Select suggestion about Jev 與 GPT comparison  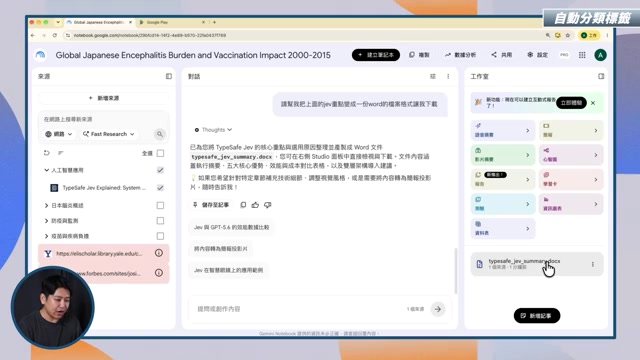(x=231, y=227)
